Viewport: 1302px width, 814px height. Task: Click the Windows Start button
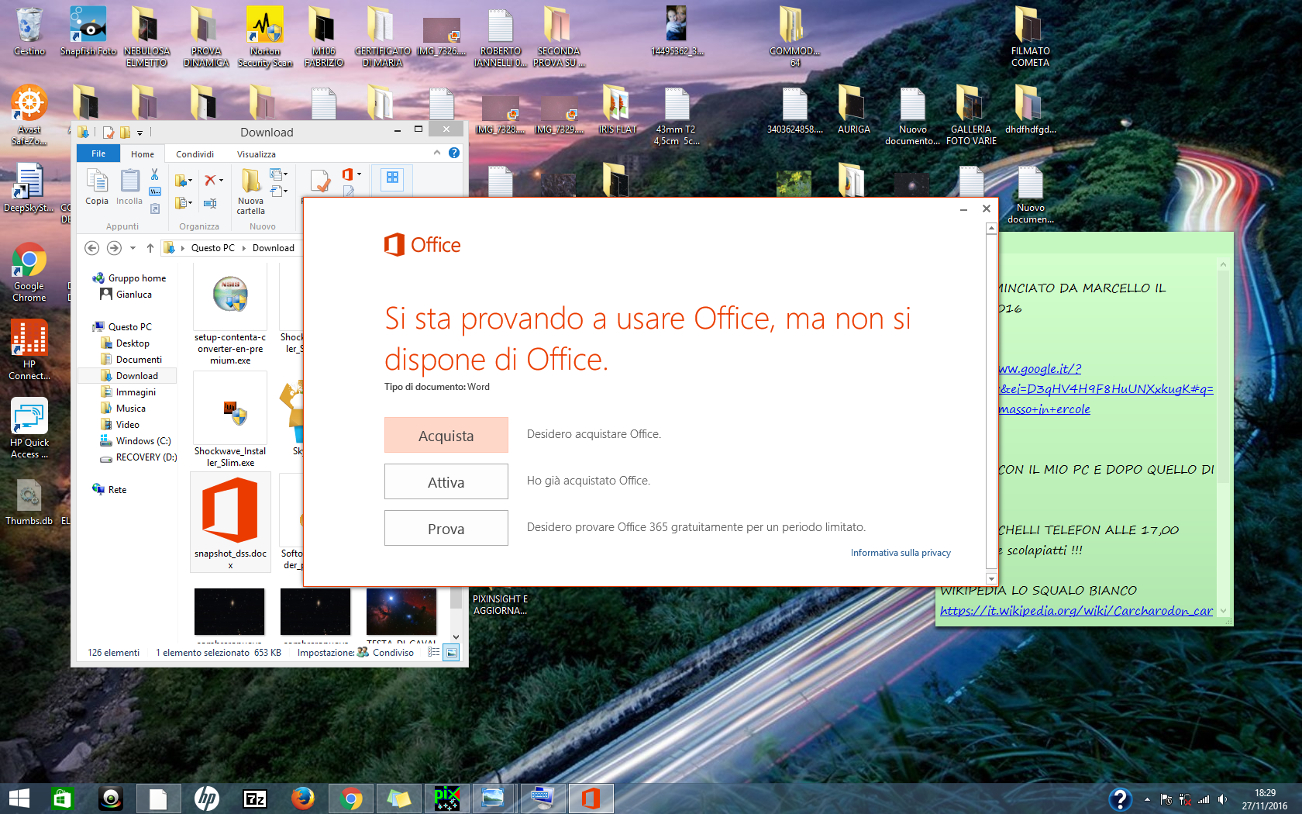click(x=19, y=798)
